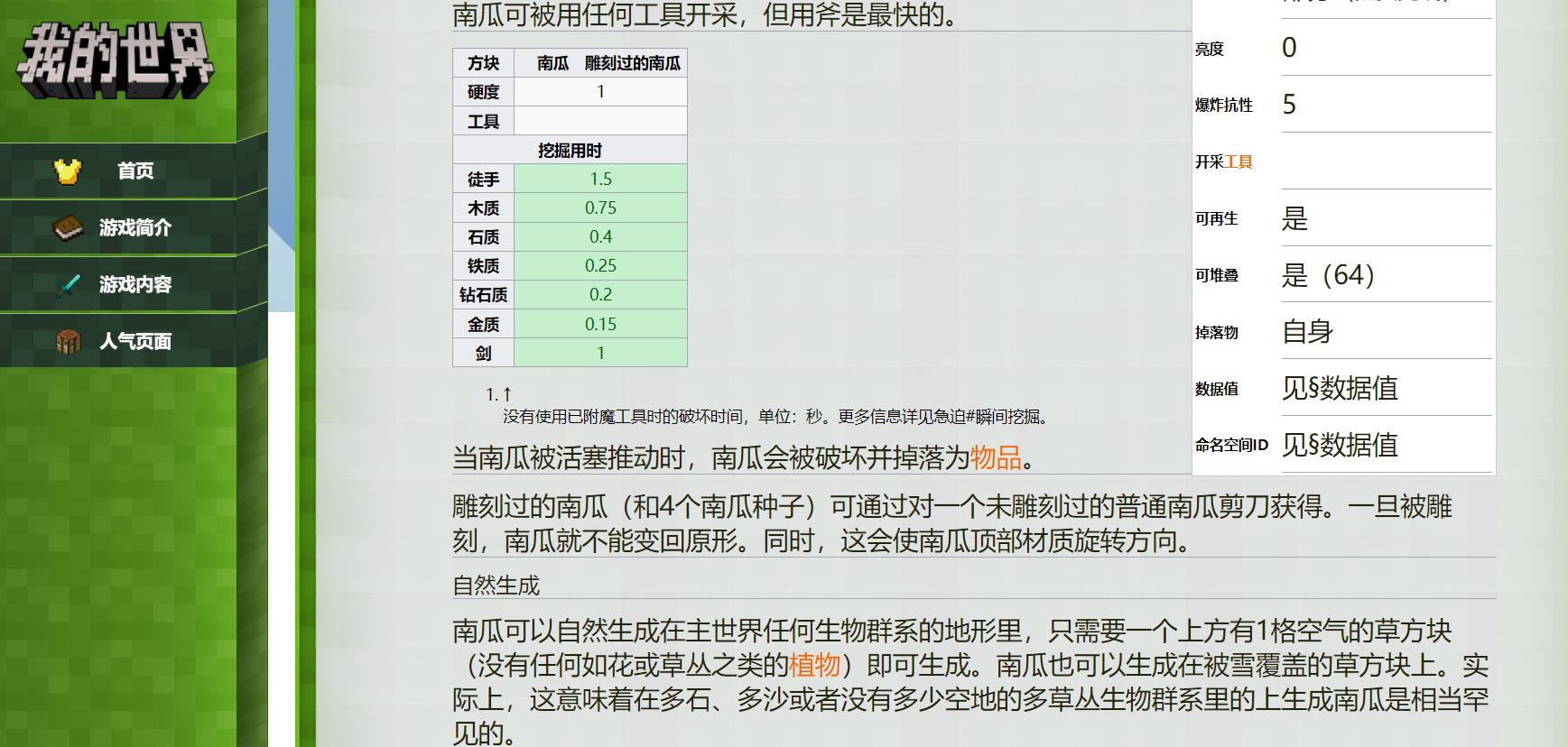Viewport: 1568px width, 747px height.
Task: Select the 石质 row value 0.4
Action: [600, 236]
